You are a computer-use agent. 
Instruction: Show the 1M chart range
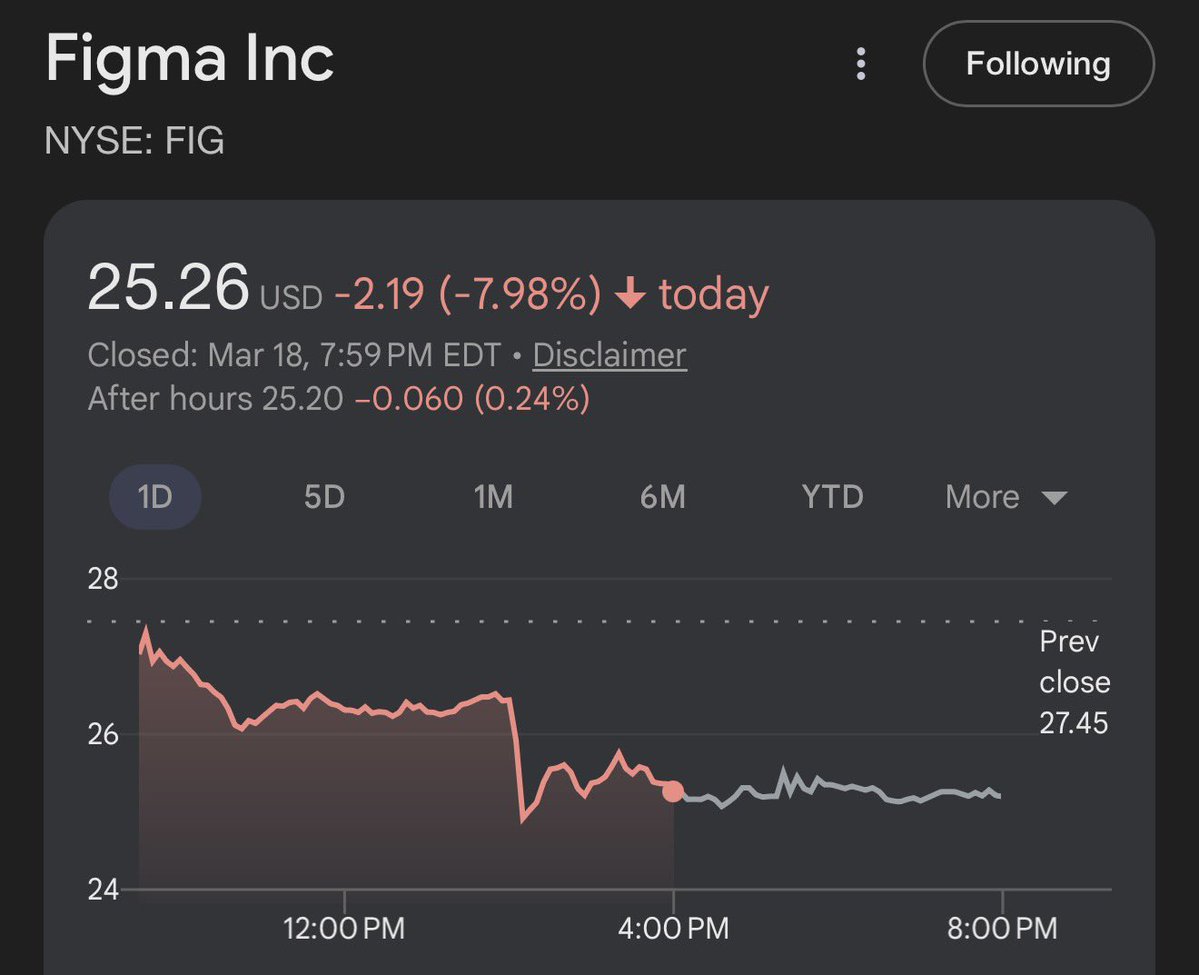click(x=493, y=497)
